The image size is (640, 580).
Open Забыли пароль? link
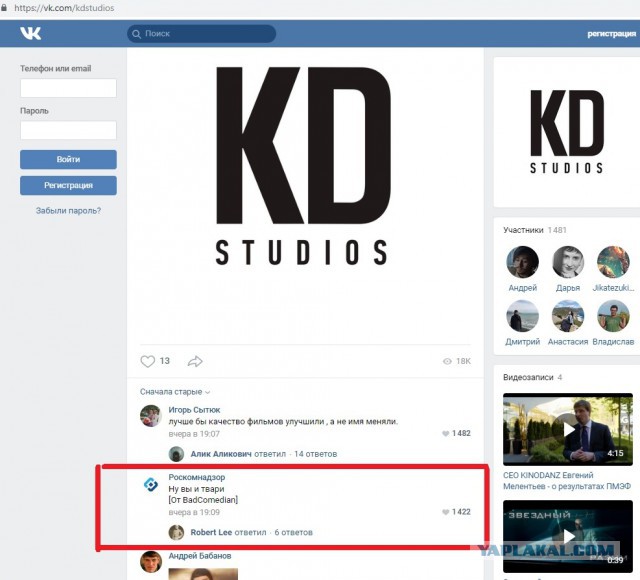(68, 211)
